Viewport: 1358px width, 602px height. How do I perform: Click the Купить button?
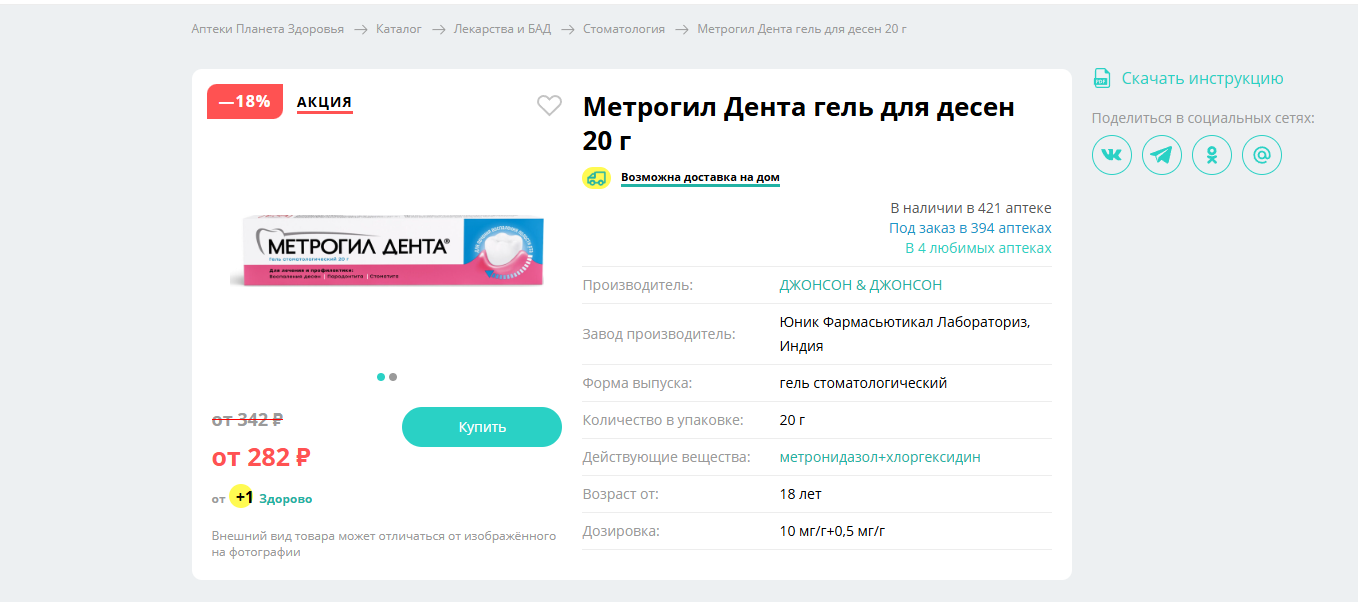[x=482, y=427]
